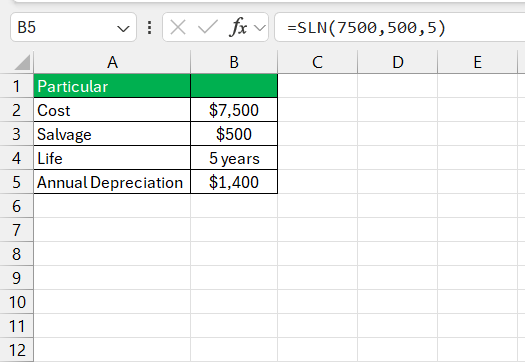The height and width of the screenshot is (362, 525).
Task: Click the Enter checkmark formula icon
Action: [x=208, y=27]
